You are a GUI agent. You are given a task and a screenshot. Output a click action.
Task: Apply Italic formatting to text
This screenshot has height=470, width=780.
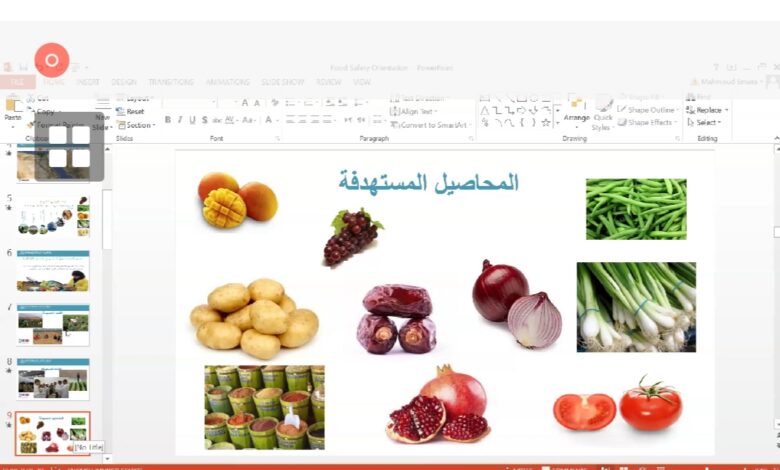[x=181, y=120]
